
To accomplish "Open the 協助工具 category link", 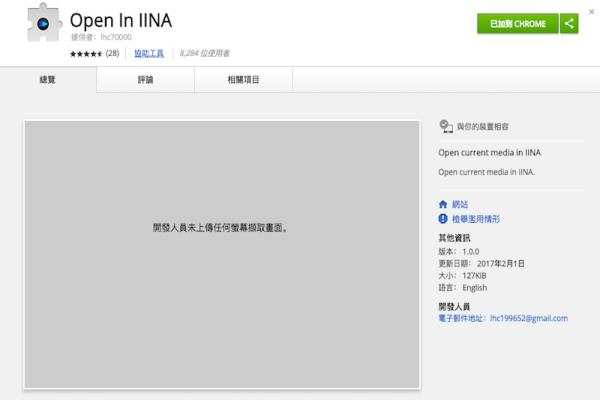I will [x=149, y=53].
